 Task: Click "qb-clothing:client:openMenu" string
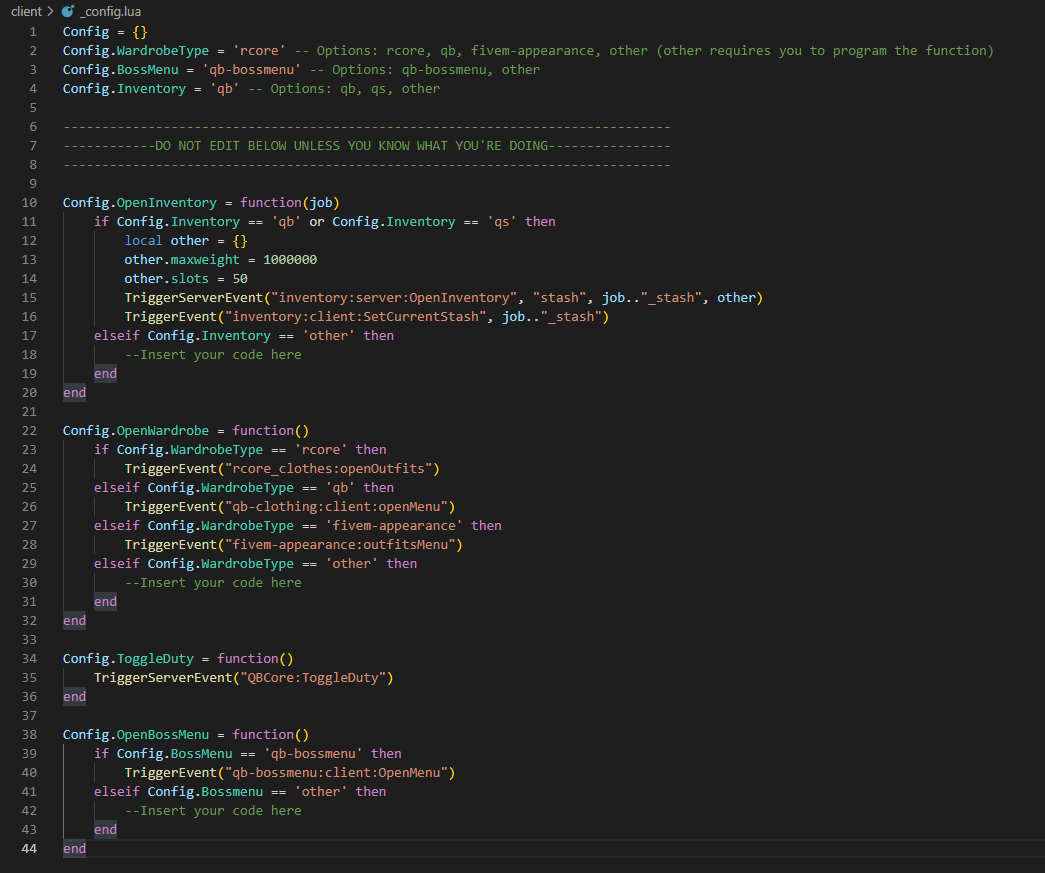pyautogui.click(x=336, y=506)
